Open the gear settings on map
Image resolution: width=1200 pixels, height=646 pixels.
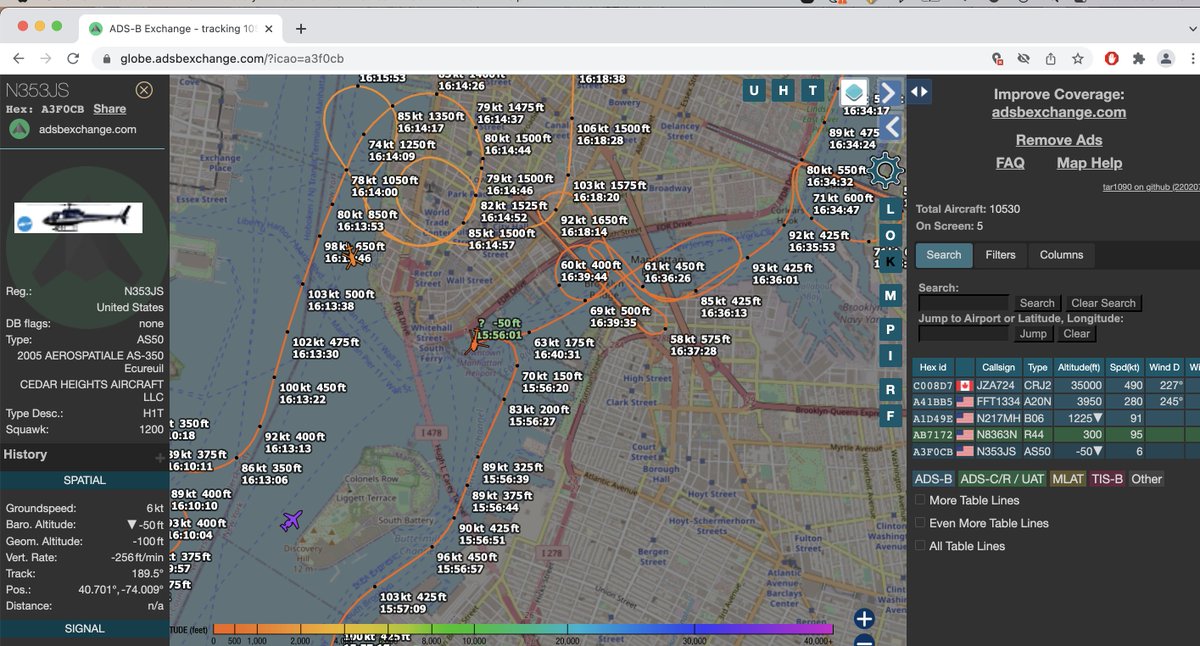885,172
